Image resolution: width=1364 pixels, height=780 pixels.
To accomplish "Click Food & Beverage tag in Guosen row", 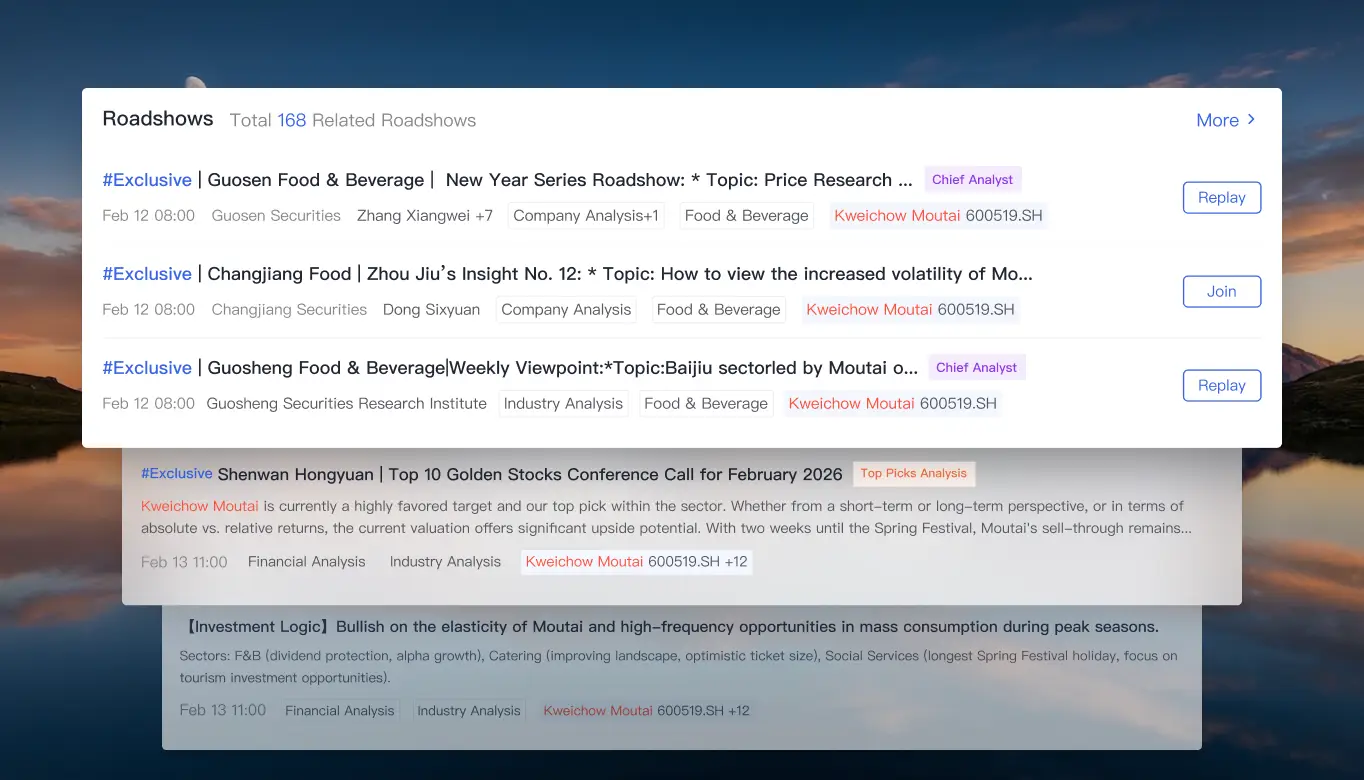I will pos(747,216).
